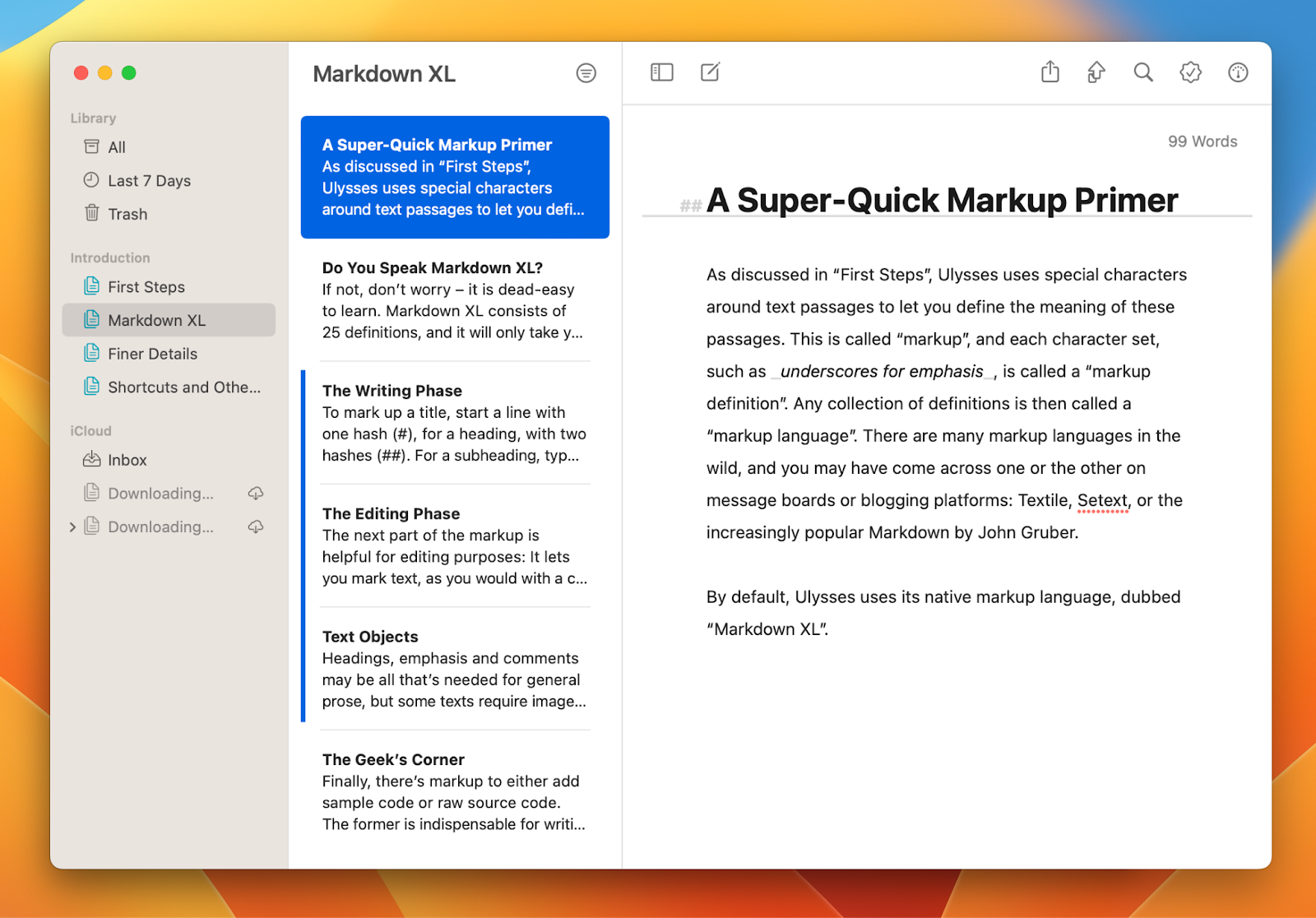Click the Introduction section header
The width and height of the screenshot is (1316, 918).
pyautogui.click(x=110, y=258)
